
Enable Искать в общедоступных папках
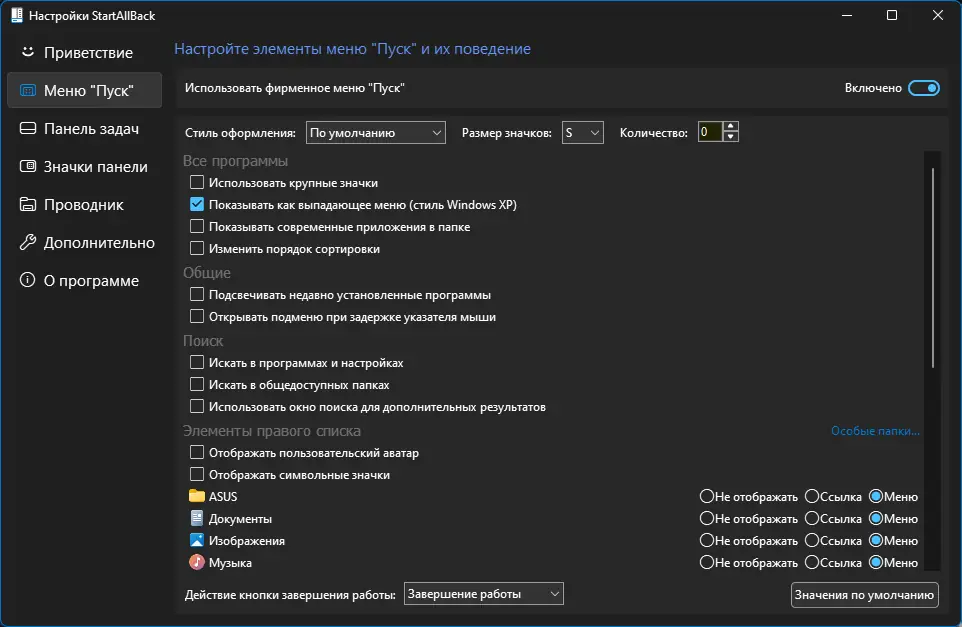pyautogui.click(x=196, y=385)
